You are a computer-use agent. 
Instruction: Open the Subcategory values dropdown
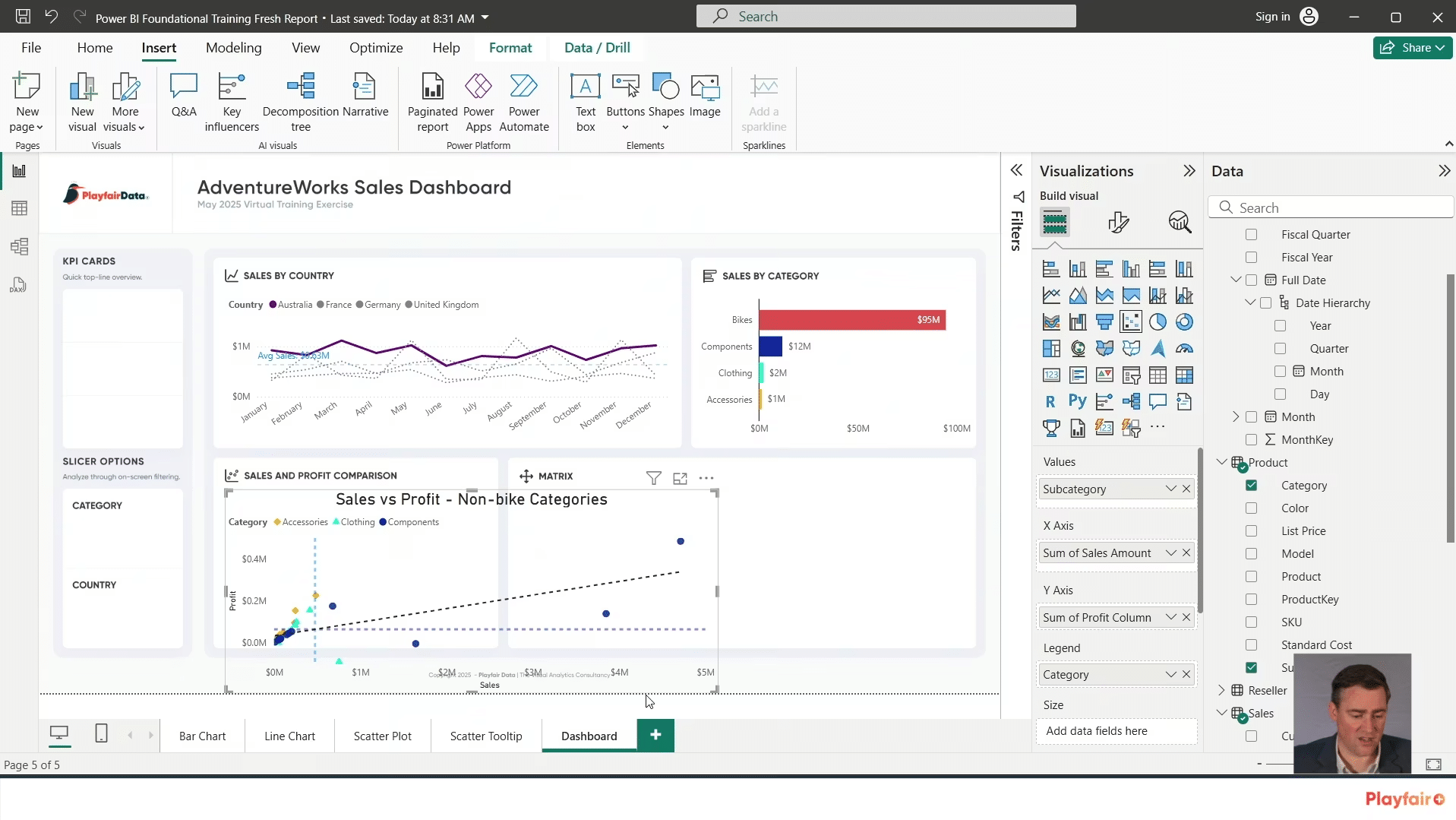[x=1171, y=489]
